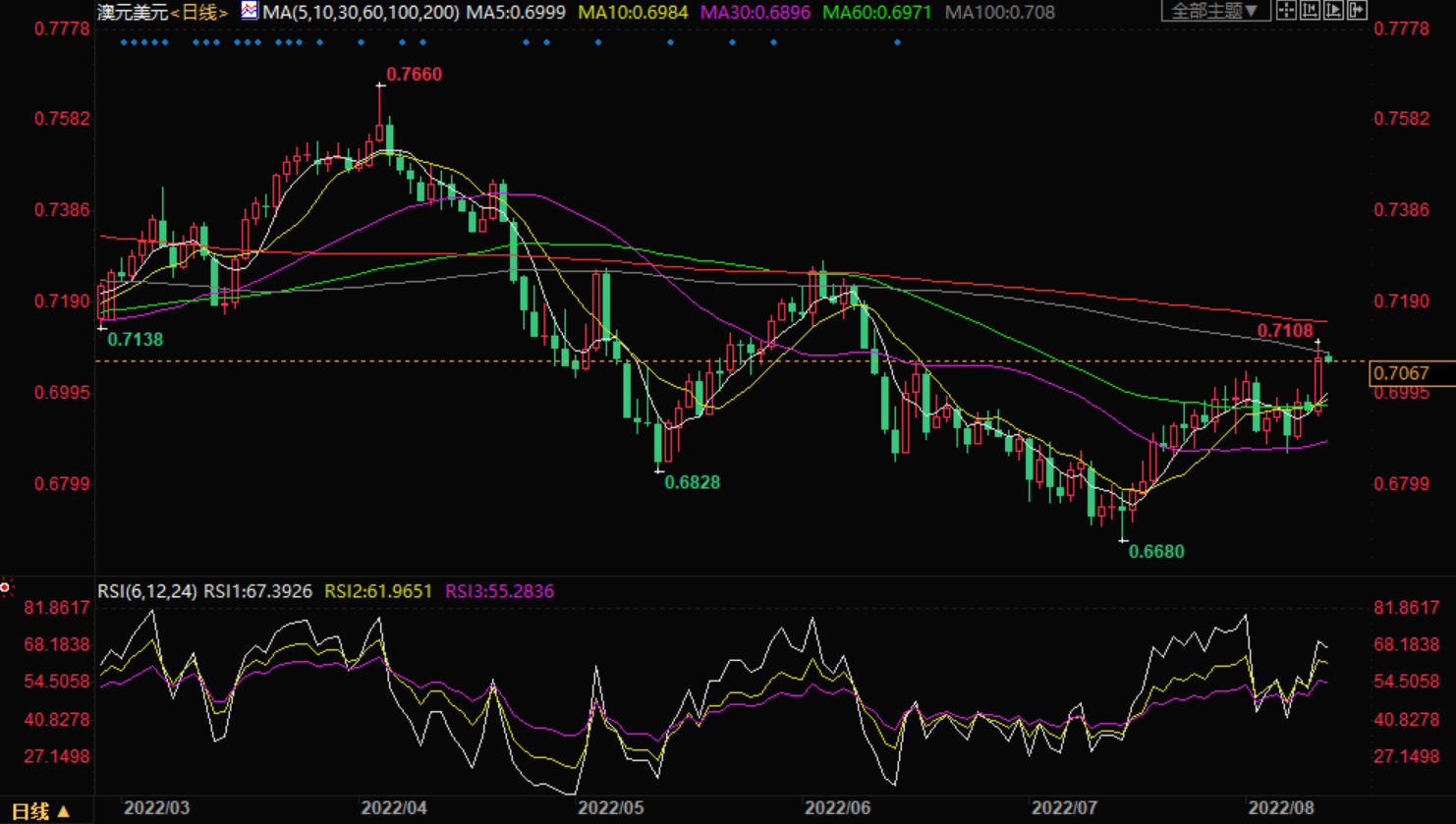This screenshot has height=824, width=1456.
Task: Click the RSI(6,12,24) indicator label
Action: (146, 591)
